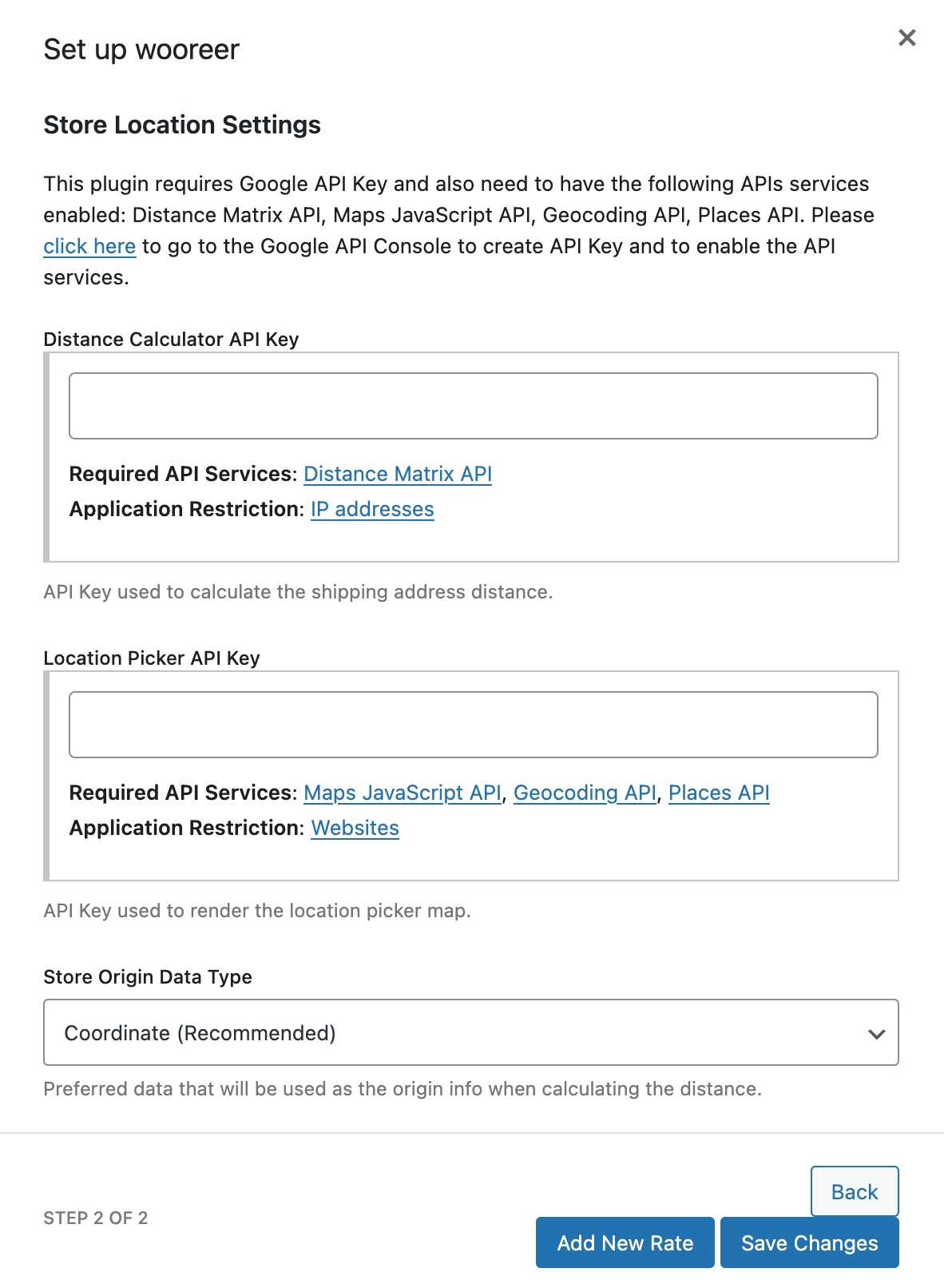Go back with the Back button
This screenshot has height=1288, width=944.
tap(855, 1191)
